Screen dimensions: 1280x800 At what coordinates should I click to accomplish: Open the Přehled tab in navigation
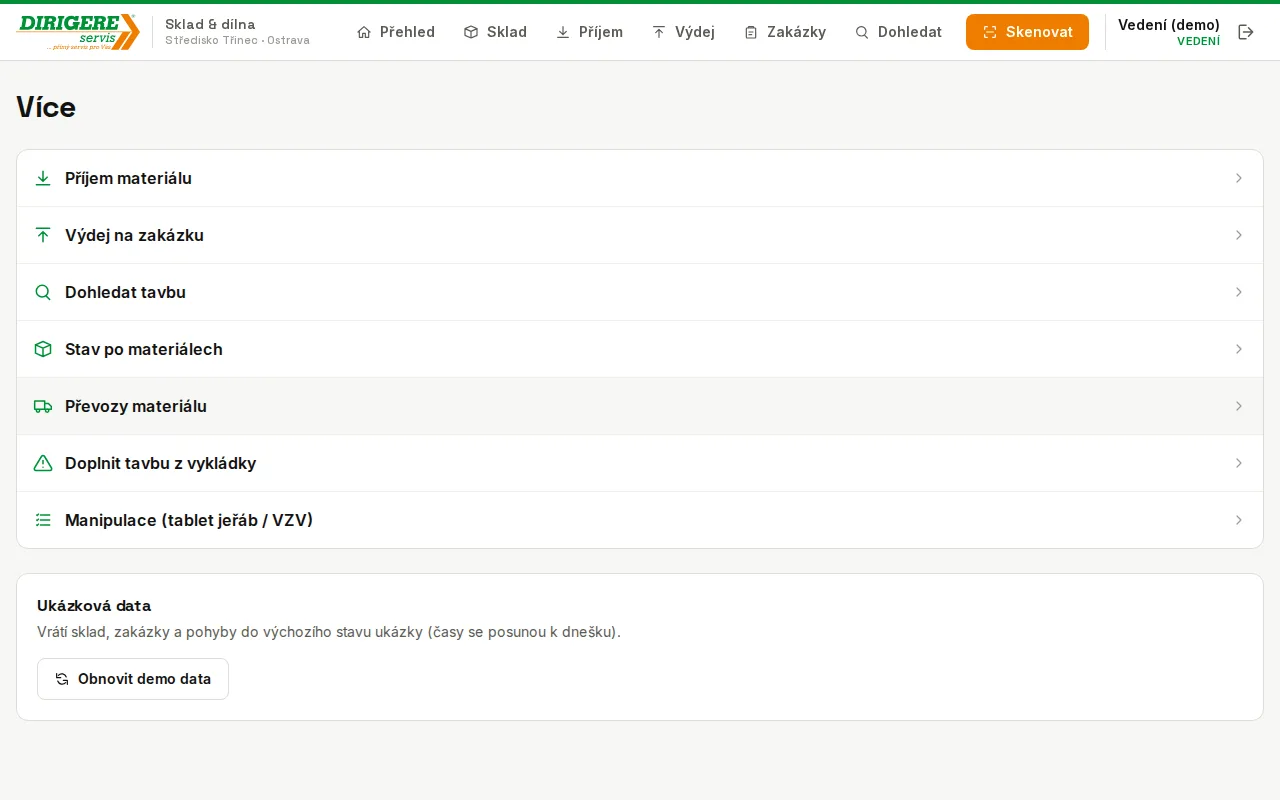pyautogui.click(x=396, y=32)
